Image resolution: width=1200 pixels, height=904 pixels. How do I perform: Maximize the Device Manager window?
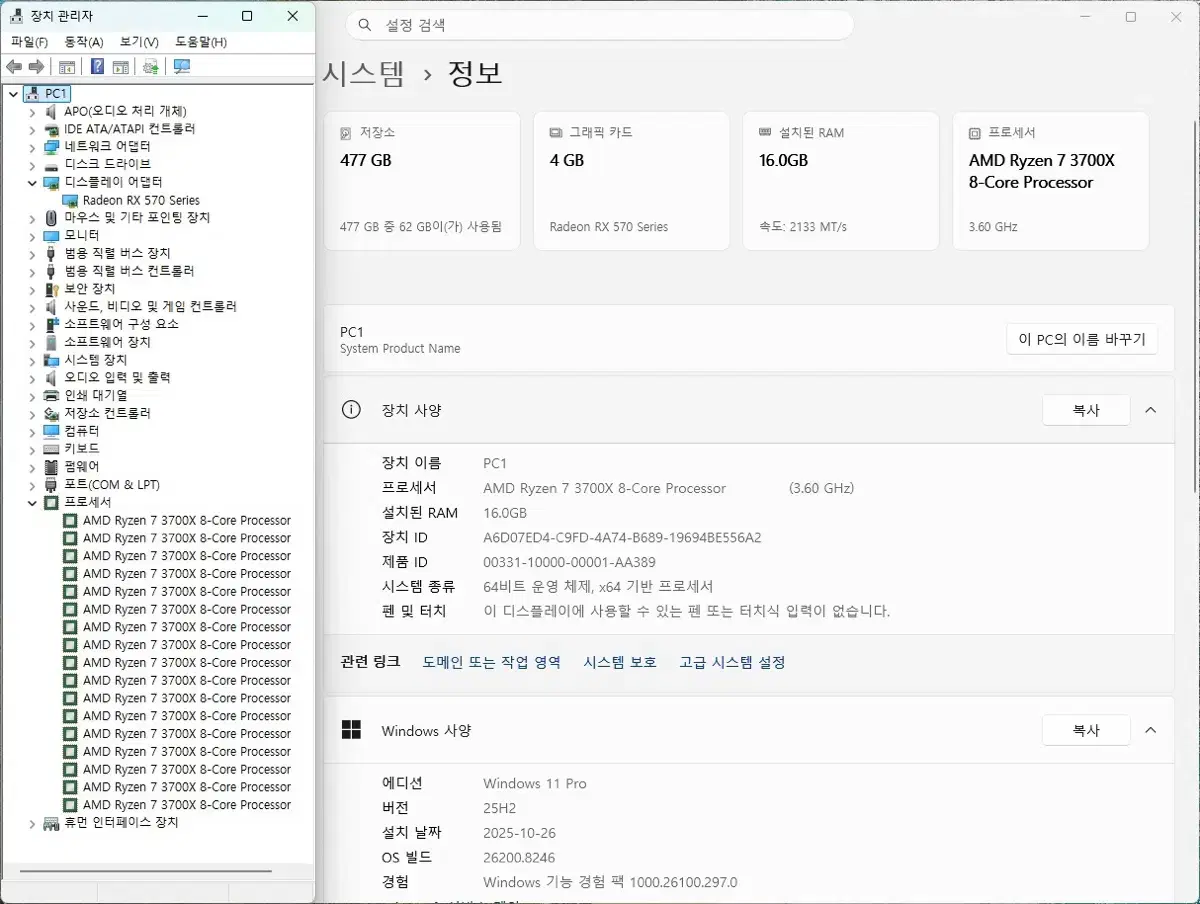(x=247, y=16)
